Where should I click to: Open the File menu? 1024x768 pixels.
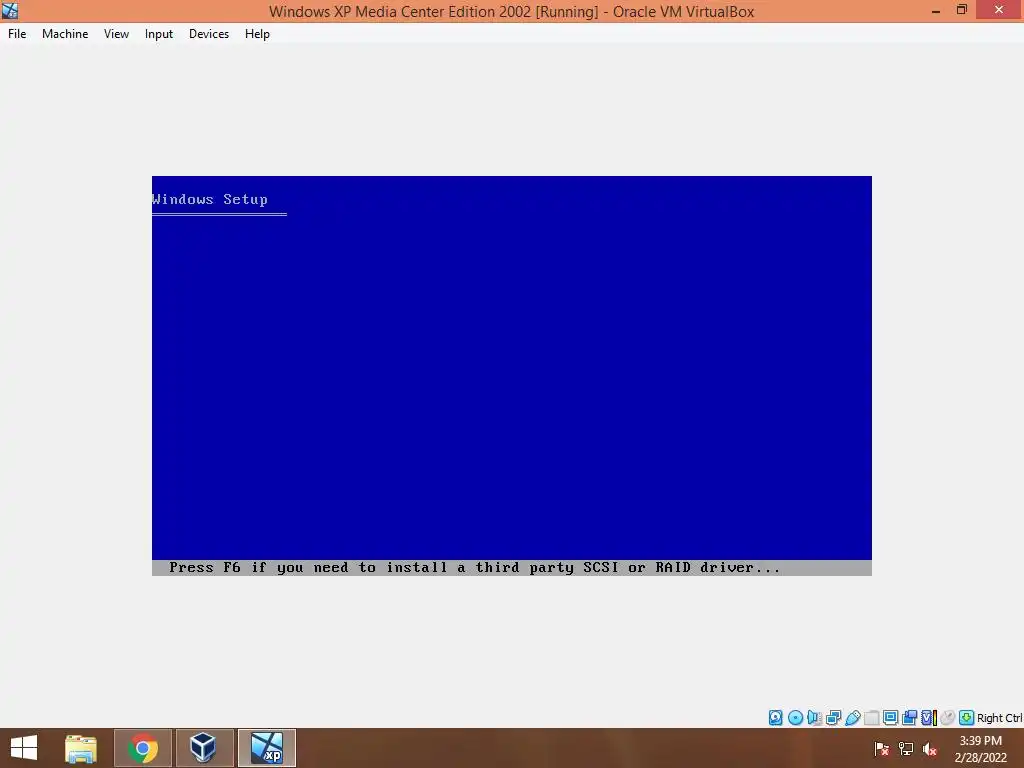(x=17, y=34)
